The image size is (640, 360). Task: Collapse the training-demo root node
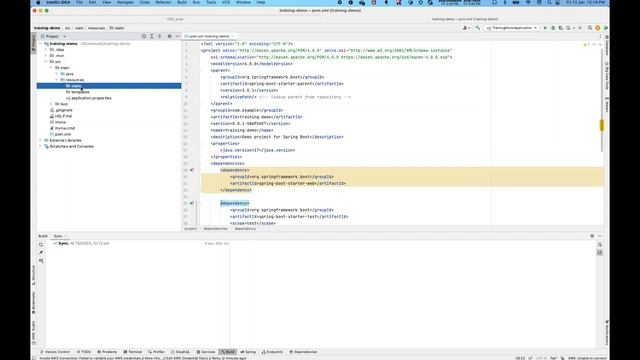coord(40,44)
